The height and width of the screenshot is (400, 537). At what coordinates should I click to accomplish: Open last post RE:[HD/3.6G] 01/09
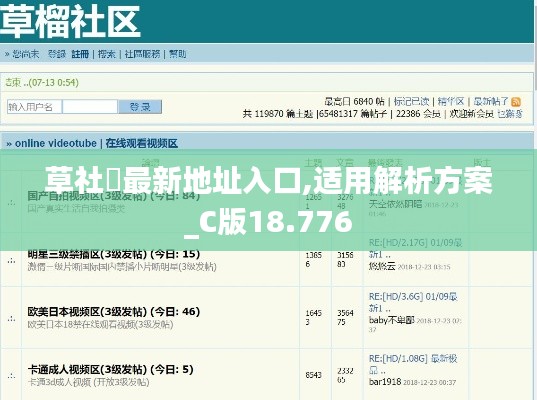tap(413, 302)
